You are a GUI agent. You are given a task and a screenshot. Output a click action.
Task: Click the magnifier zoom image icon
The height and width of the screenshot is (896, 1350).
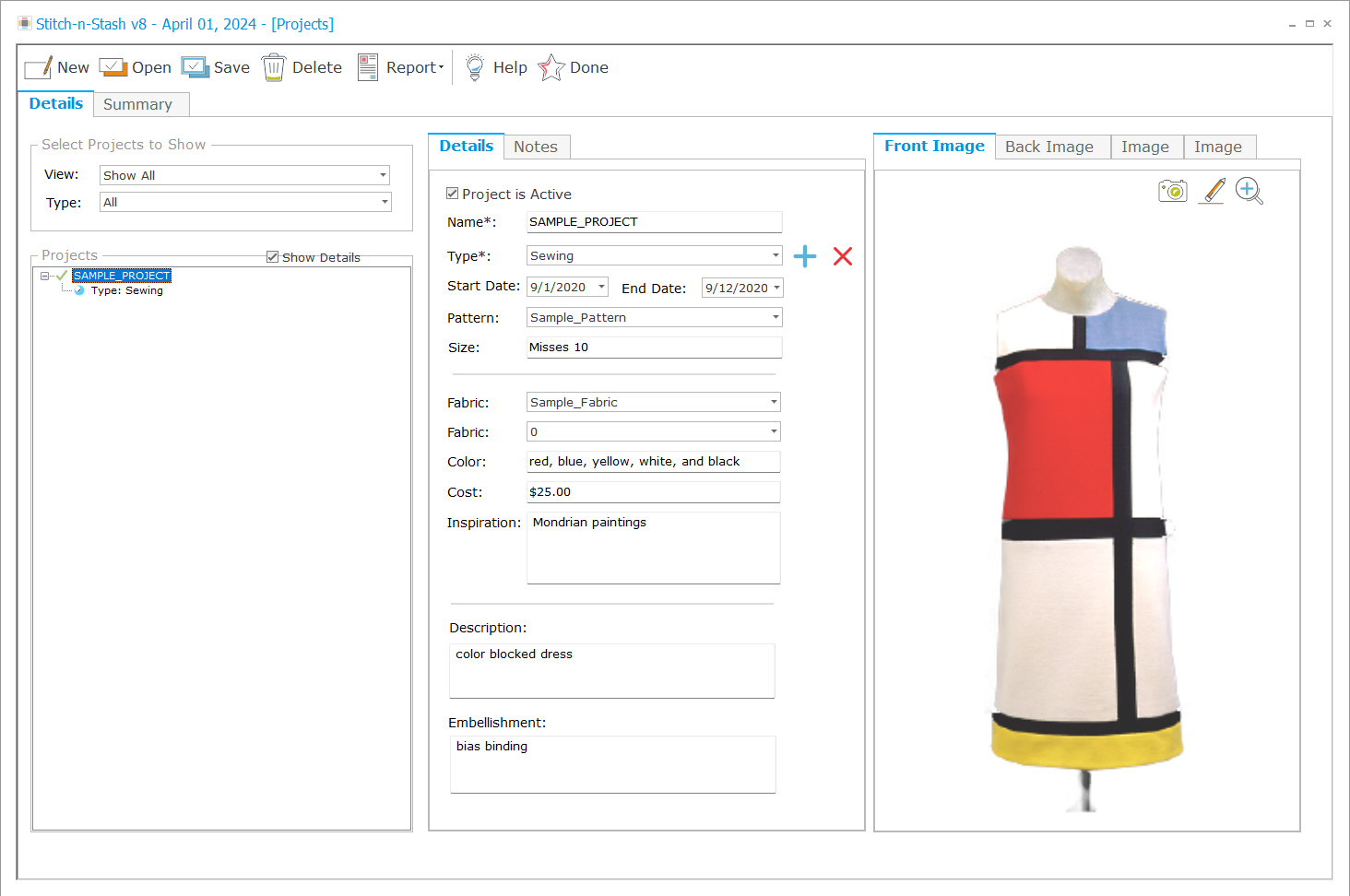pos(1249,191)
